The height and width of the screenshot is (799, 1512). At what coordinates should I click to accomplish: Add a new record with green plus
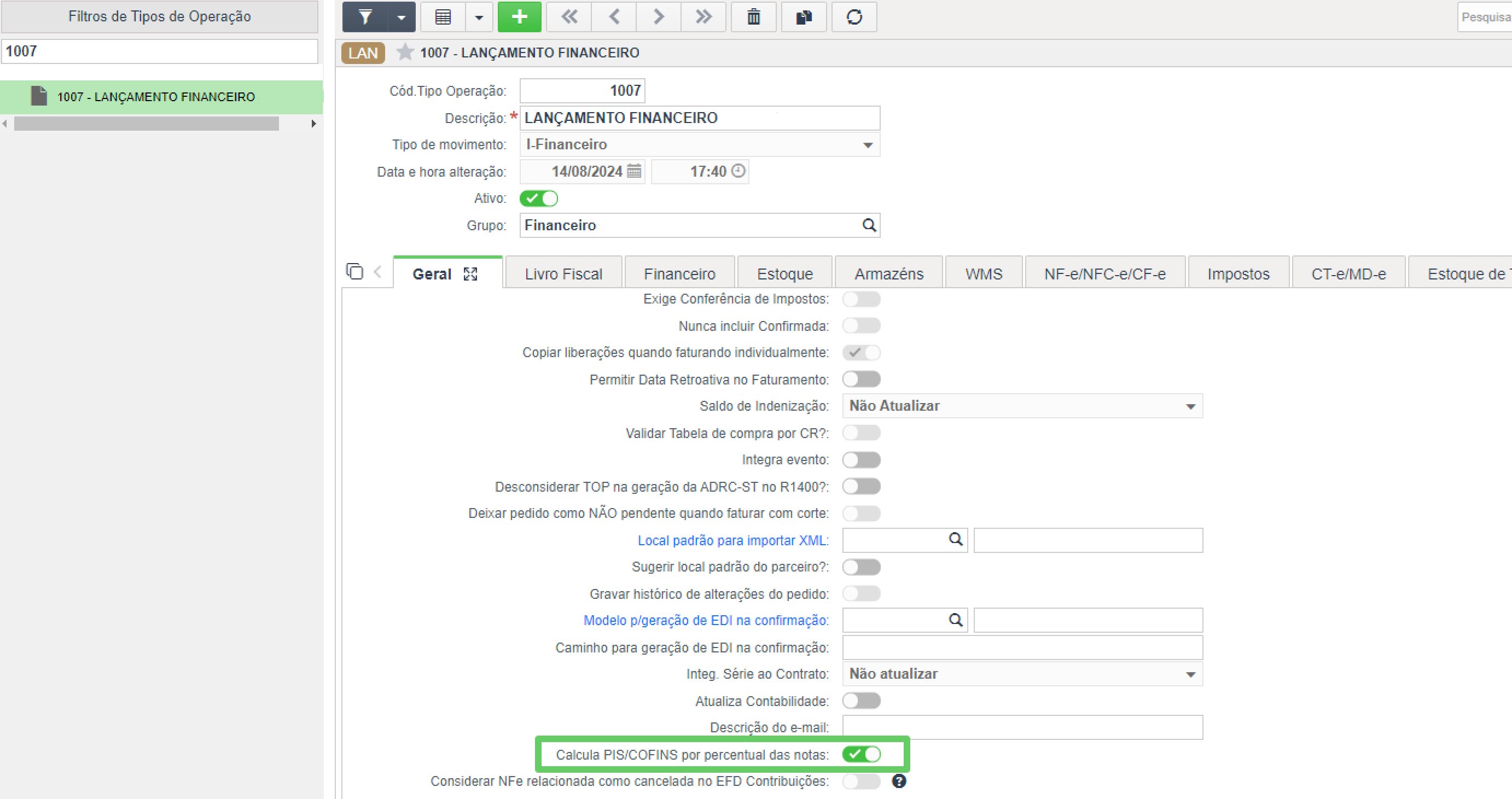[x=520, y=17]
